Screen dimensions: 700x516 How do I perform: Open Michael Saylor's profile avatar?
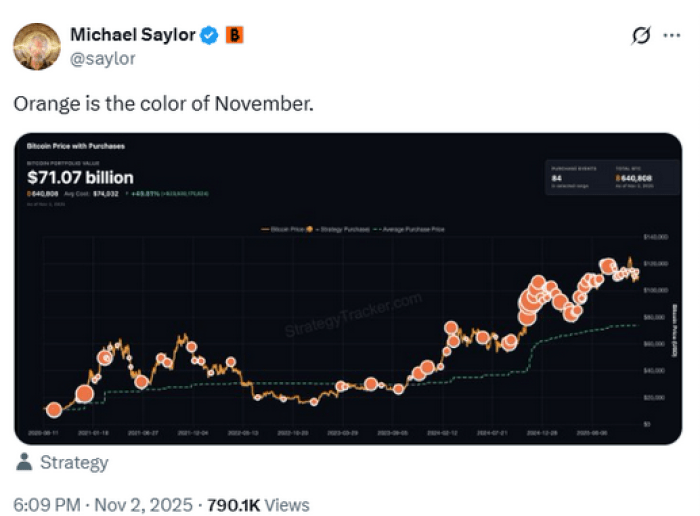coord(35,46)
